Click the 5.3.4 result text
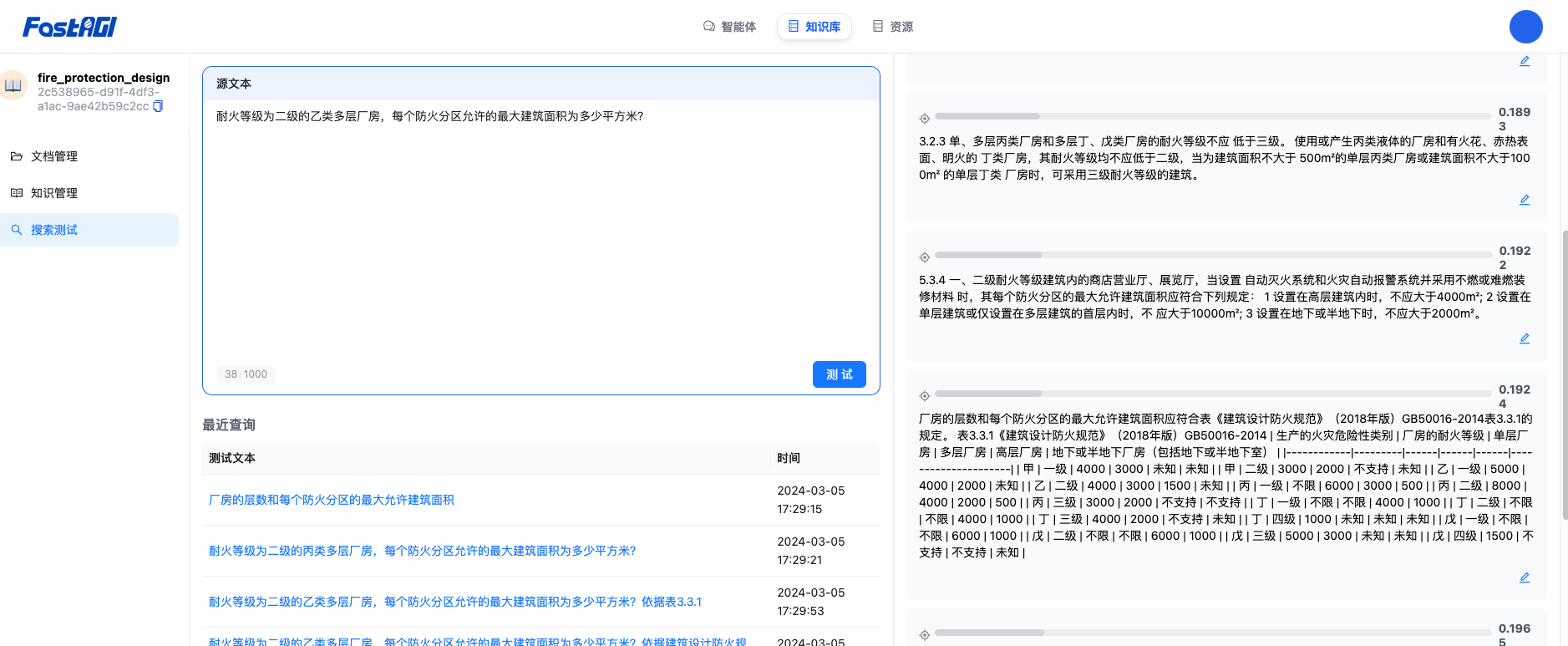The height and width of the screenshot is (646, 1568). pyautogui.click(x=1225, y=297)
